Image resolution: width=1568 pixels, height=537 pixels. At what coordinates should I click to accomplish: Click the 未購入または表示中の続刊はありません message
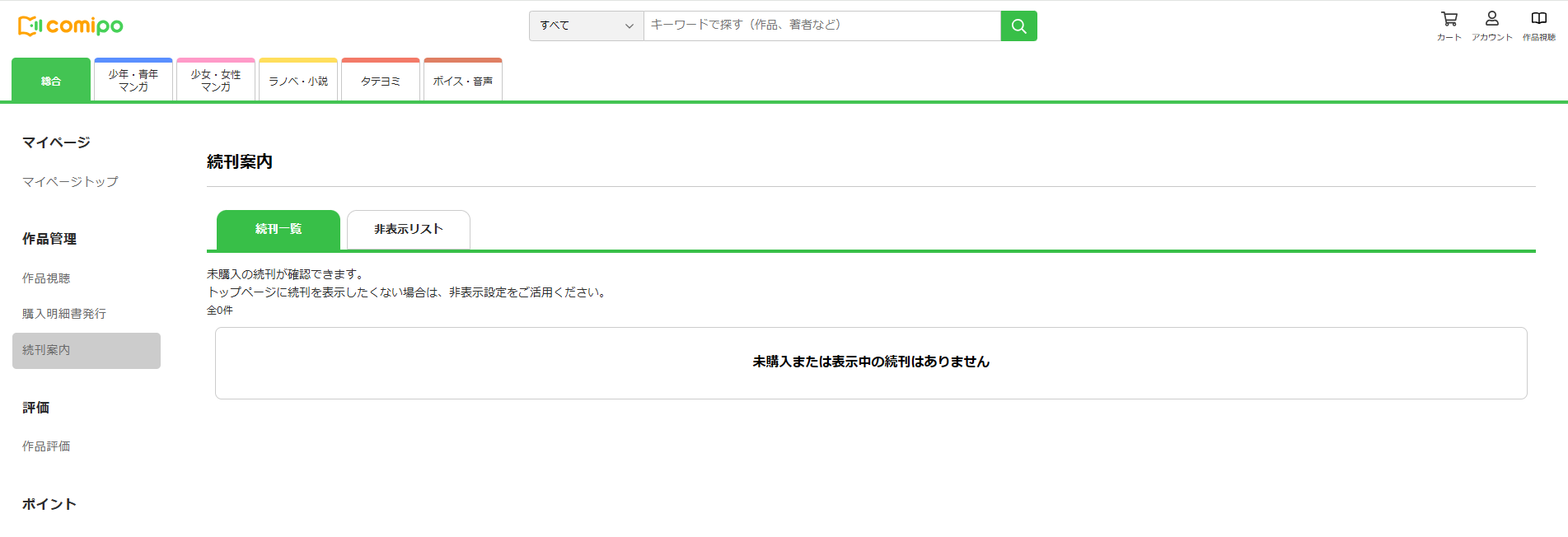[x=871, y=362]
